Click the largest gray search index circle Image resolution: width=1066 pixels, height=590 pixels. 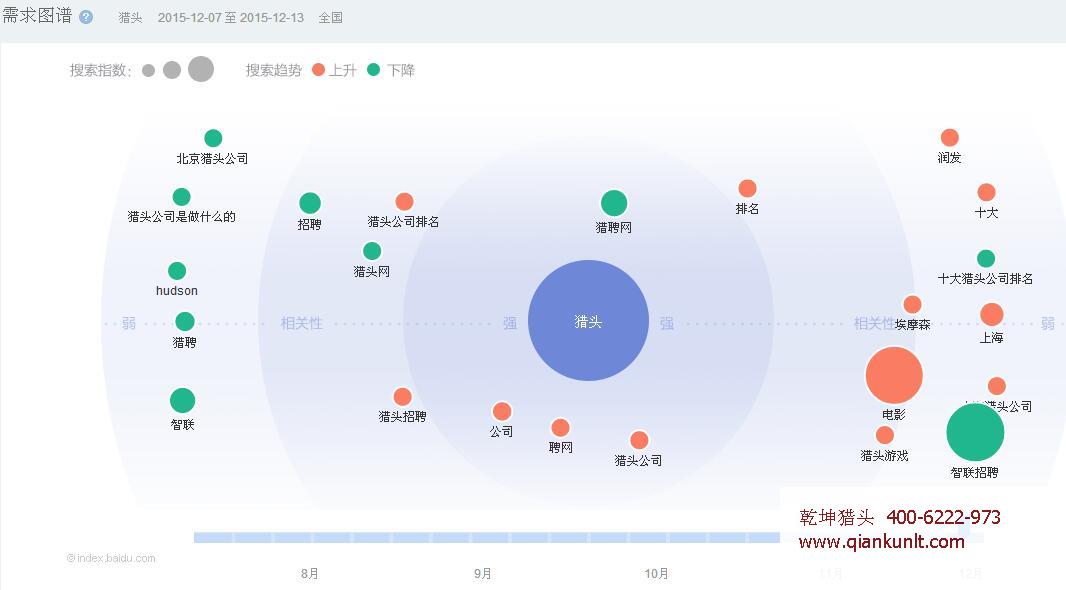point(201,69)
